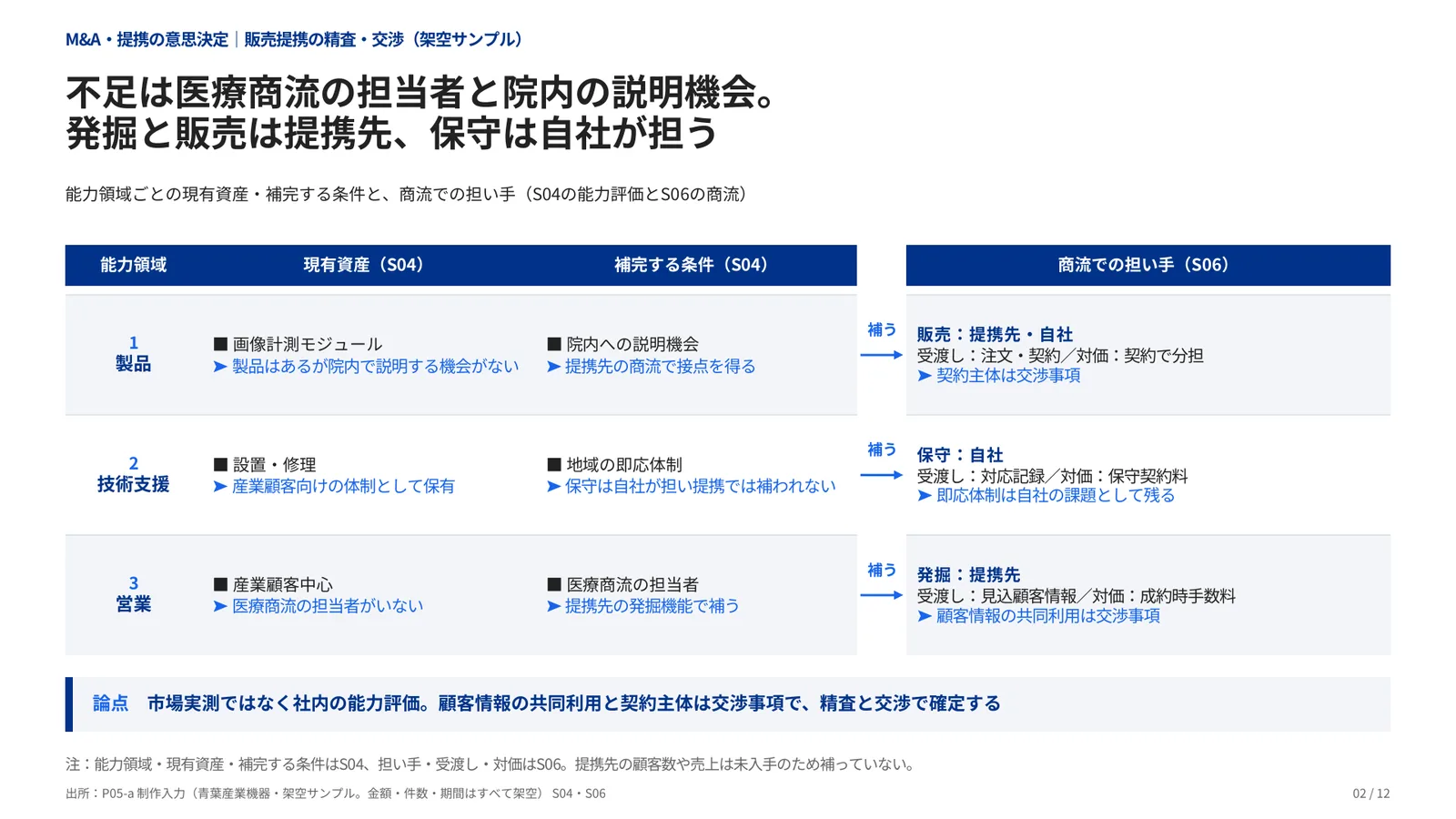This screenshot has width=1456, height=819.
Task: Click the note '提携先の発掘機能で補う'
Action: coord(643,606)
